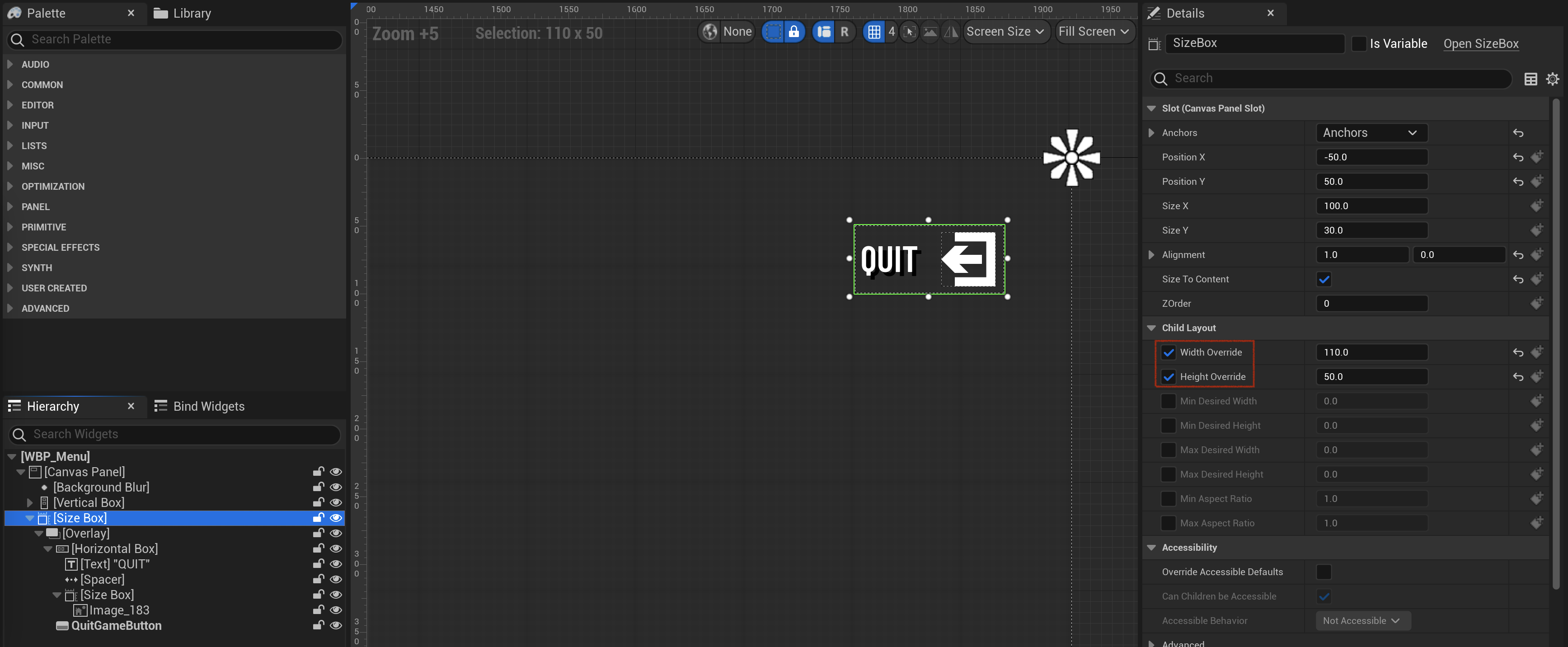Expand the Anchors property row

(1151, 133)
